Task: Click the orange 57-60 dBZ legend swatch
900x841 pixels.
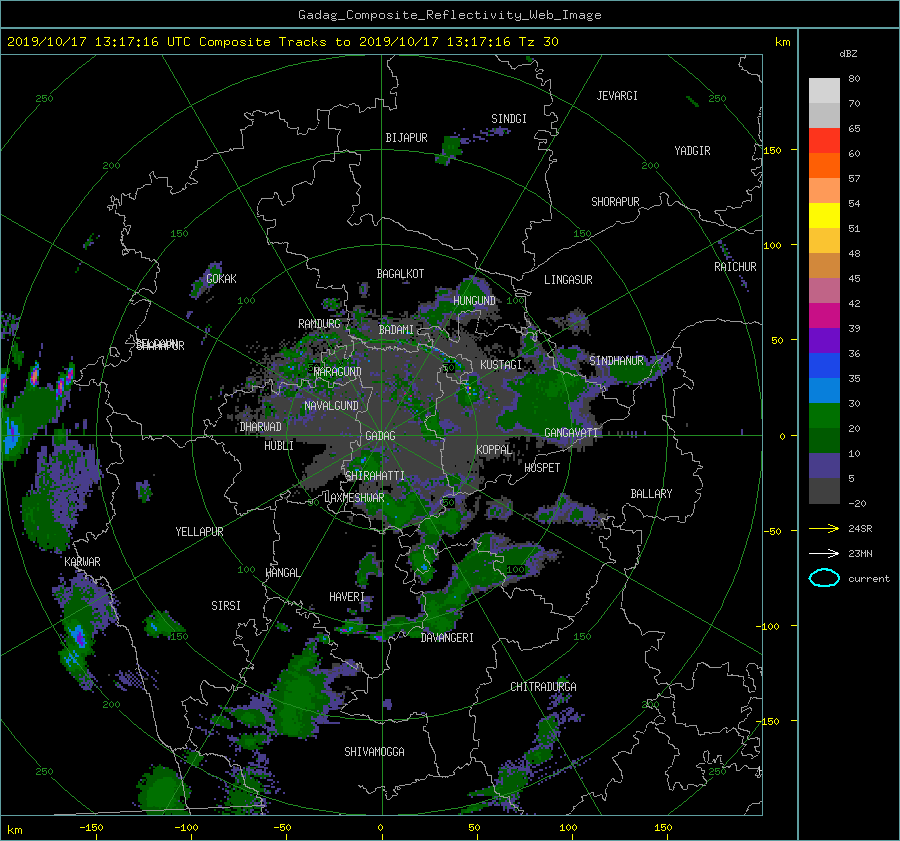Action: [824, 166]
